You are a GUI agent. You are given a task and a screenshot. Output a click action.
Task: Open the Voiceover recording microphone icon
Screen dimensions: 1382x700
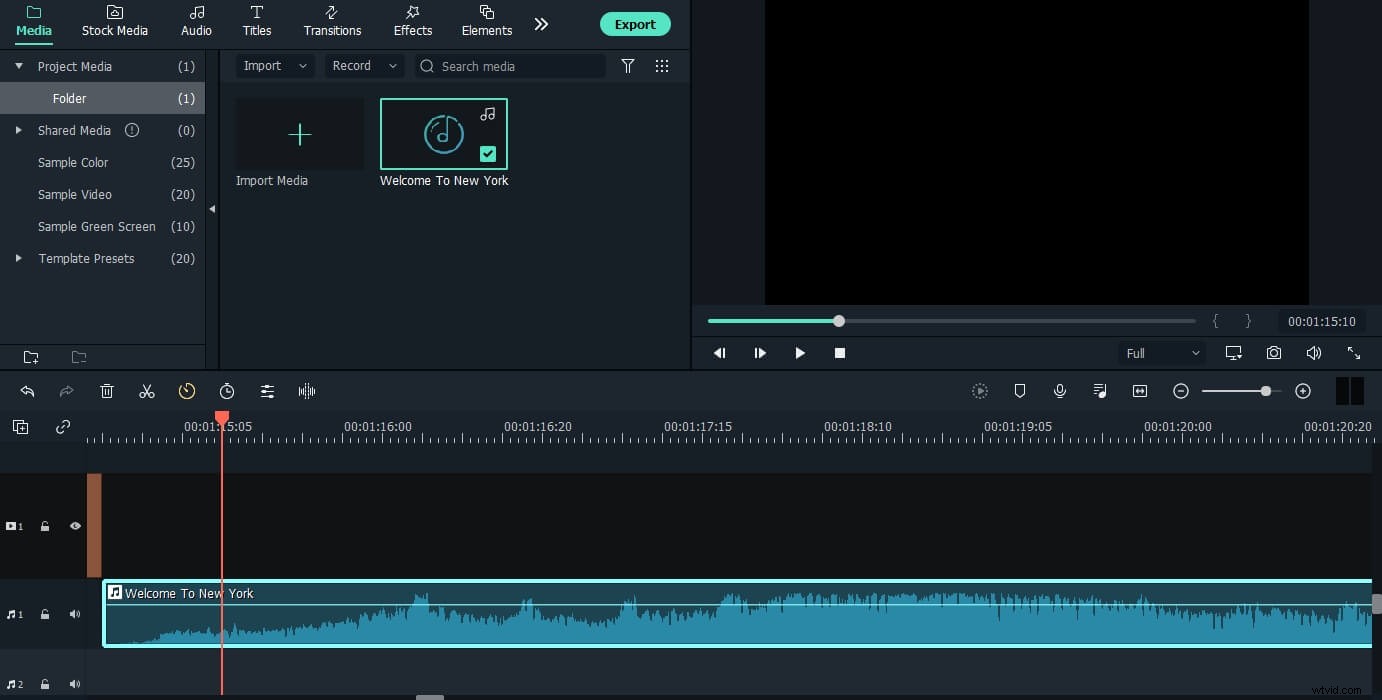point(1059,391)
